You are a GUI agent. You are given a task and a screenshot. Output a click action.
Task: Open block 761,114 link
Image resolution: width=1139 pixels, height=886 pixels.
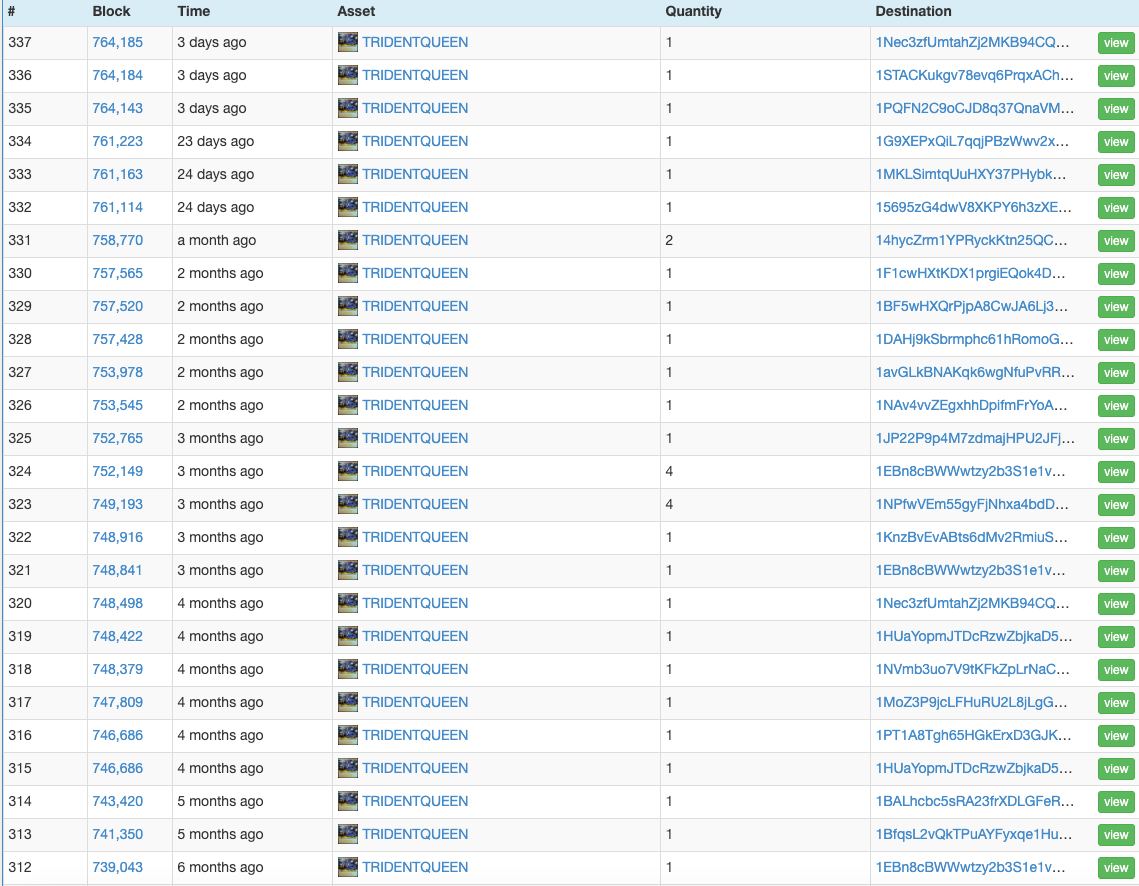pyautogui.click(x=118, y=207)
